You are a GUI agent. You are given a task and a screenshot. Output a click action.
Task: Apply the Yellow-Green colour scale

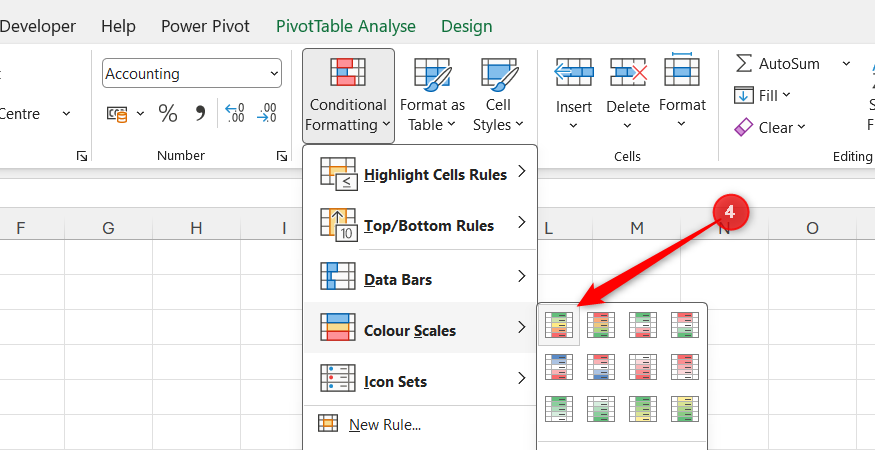685,409
